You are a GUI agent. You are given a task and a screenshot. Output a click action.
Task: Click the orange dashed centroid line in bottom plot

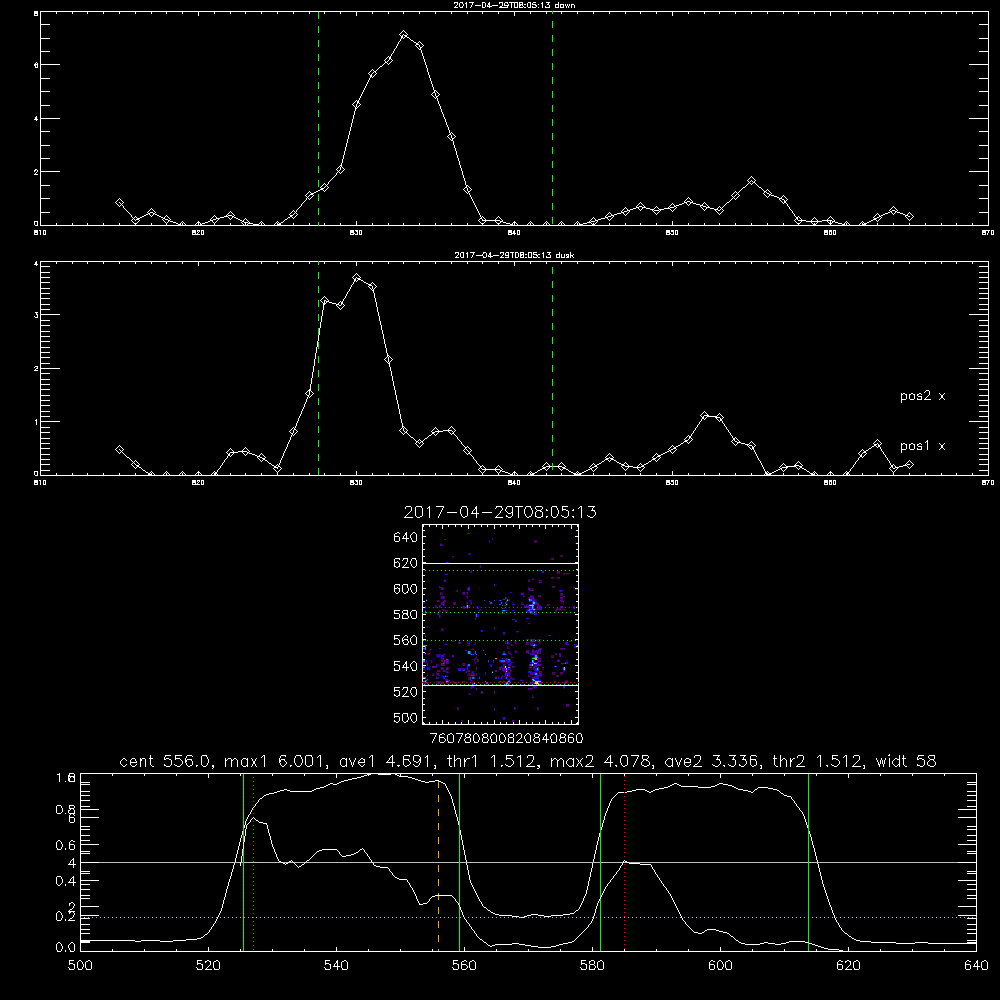[x=438, y=864]
